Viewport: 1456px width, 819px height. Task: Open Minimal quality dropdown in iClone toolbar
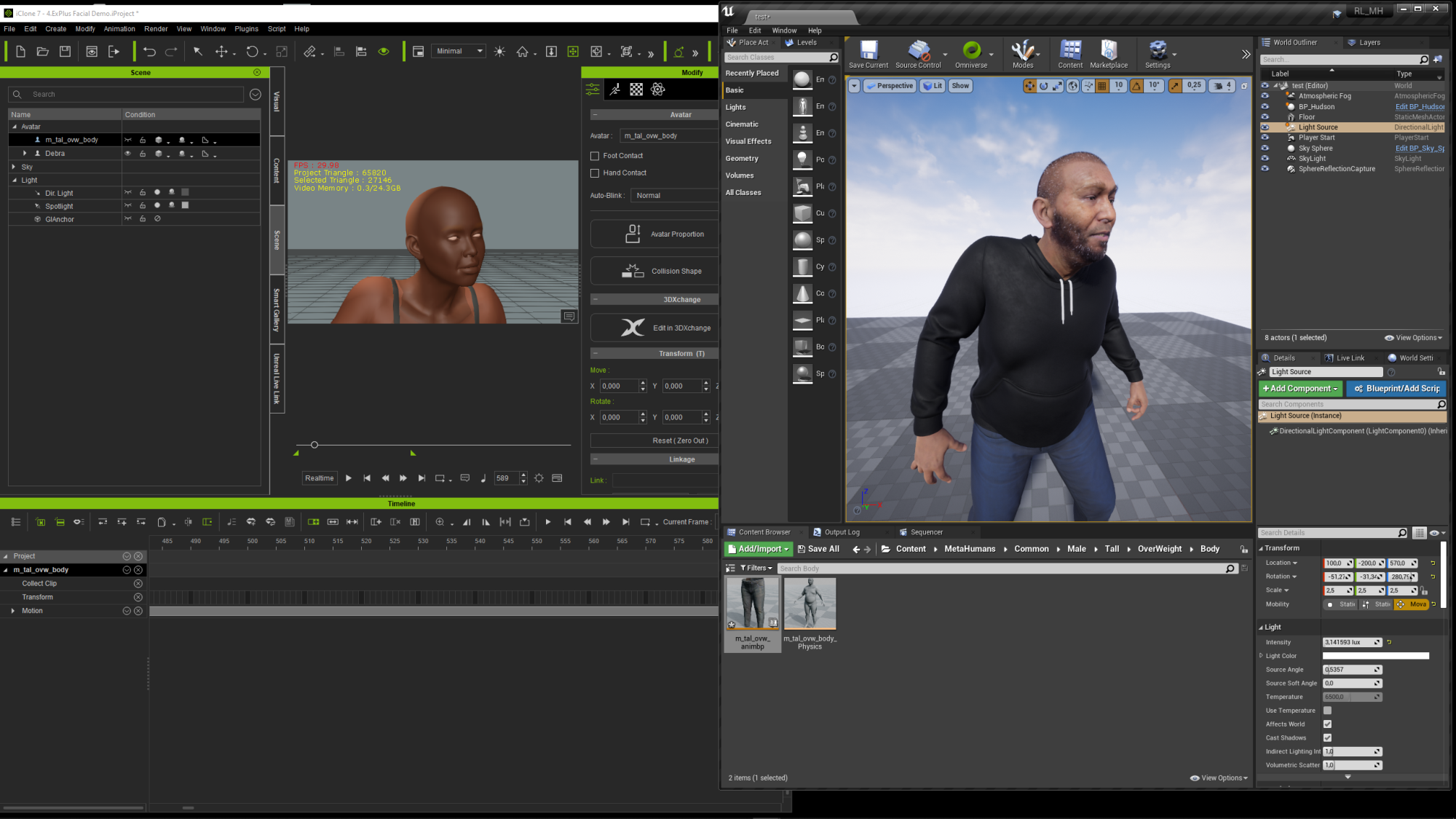pyautogui.click(x=459, y=51)
